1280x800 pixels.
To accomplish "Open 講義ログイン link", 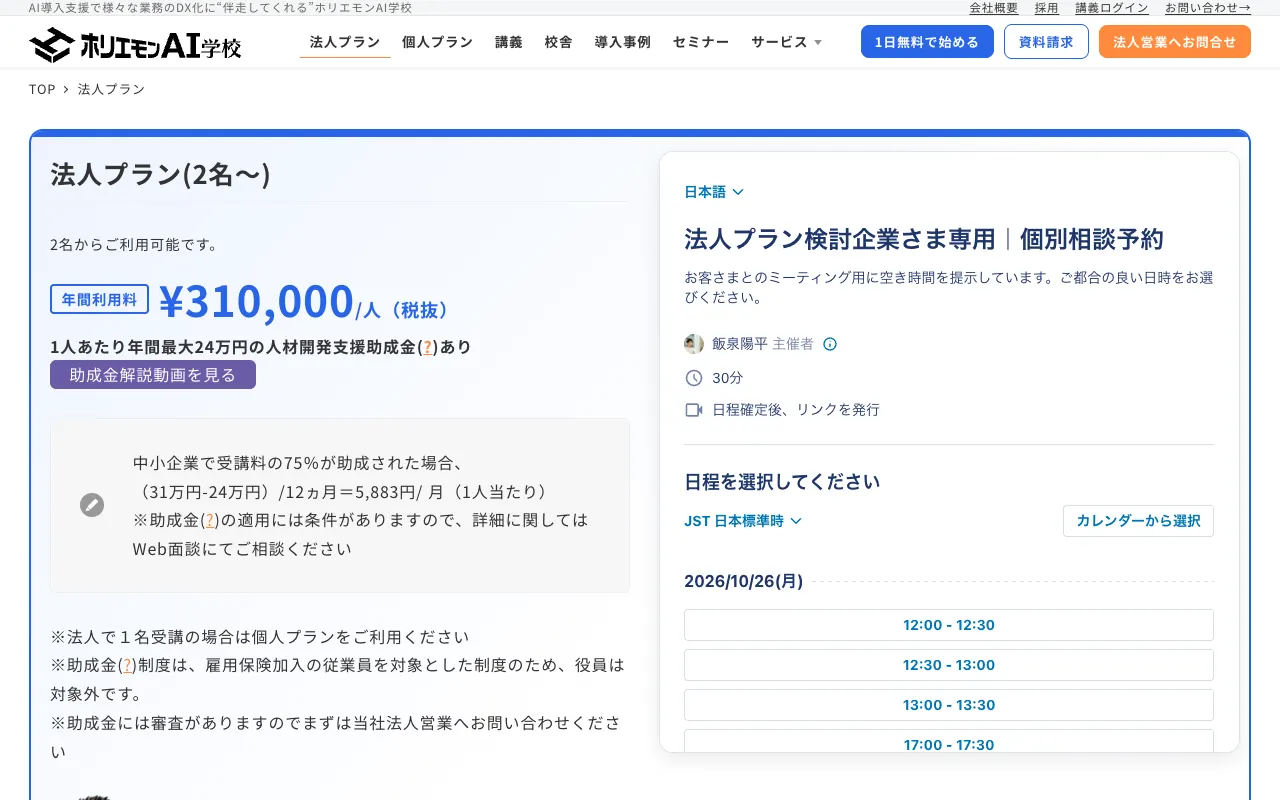I will click(1112, 8).
